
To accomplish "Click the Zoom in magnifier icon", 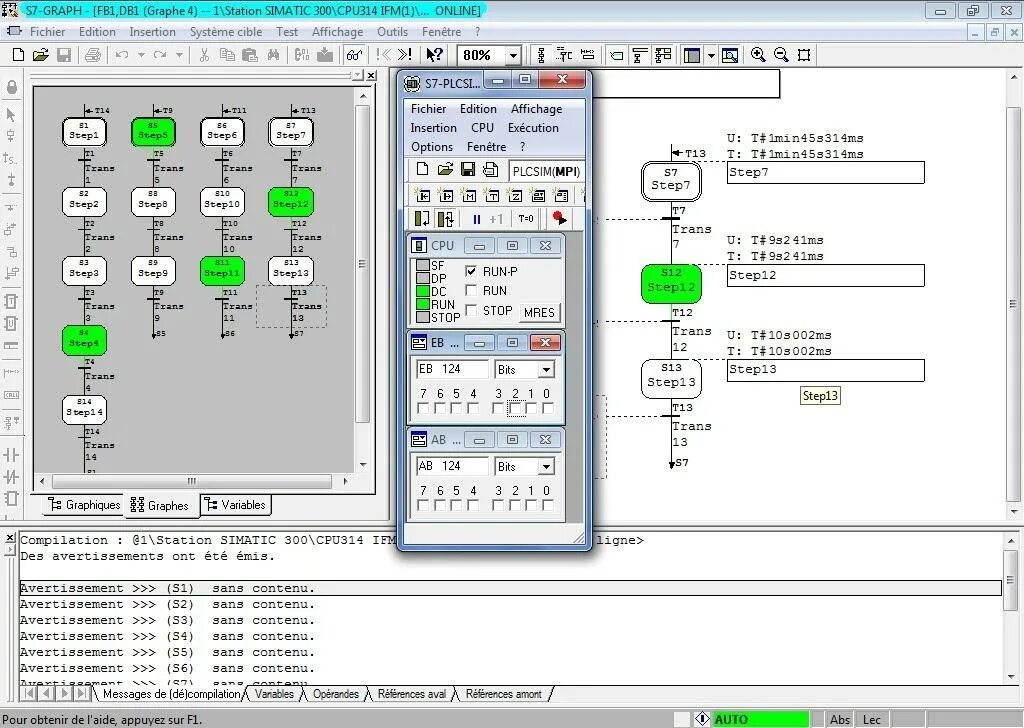I will [x=758, y=55].
